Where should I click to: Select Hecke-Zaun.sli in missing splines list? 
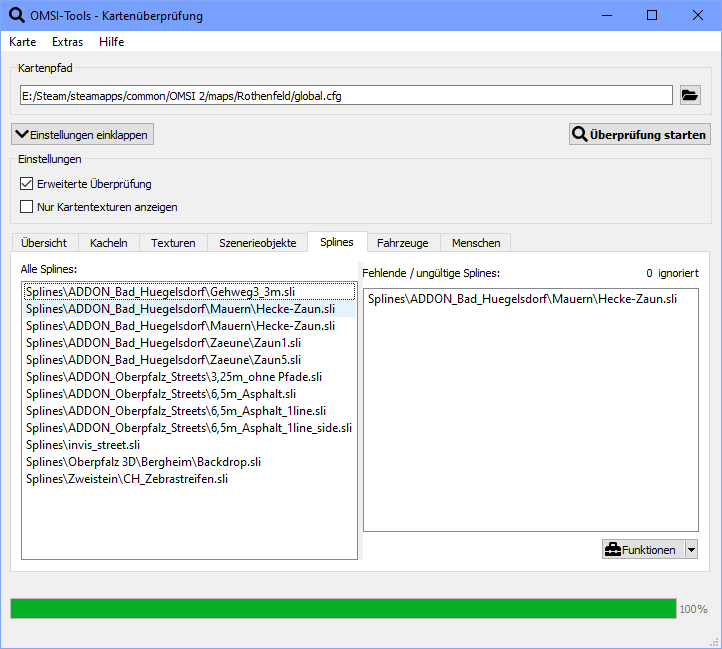[522, 298]
